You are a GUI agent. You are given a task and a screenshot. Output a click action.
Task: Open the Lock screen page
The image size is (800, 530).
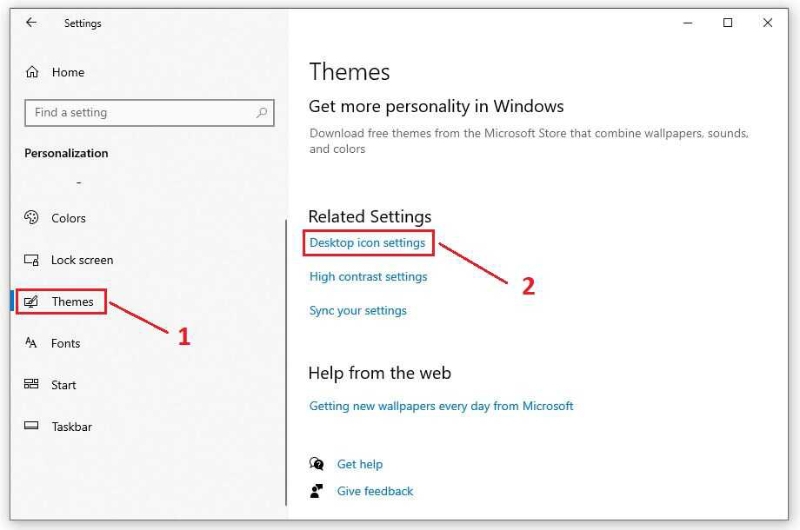tap(82, 260)
